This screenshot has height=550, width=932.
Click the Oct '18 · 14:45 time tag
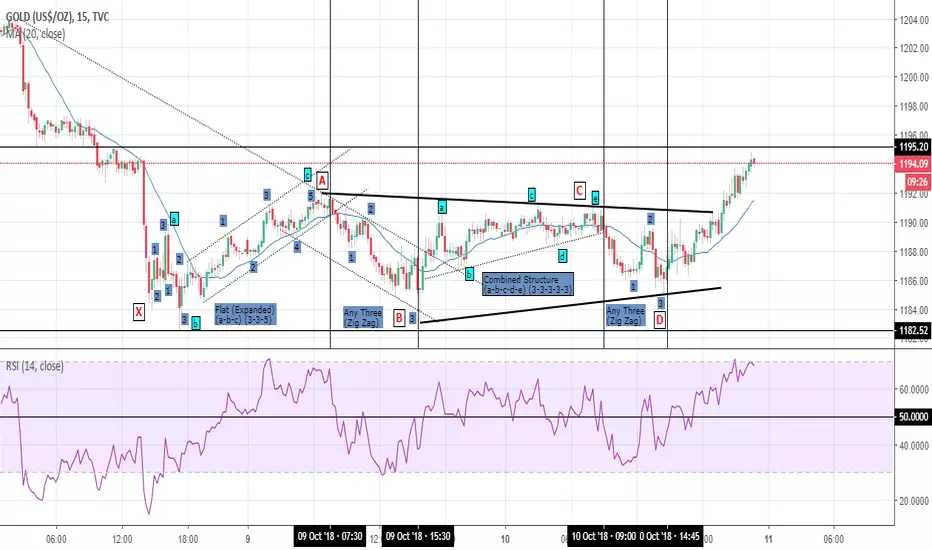(x=670, y=536)
